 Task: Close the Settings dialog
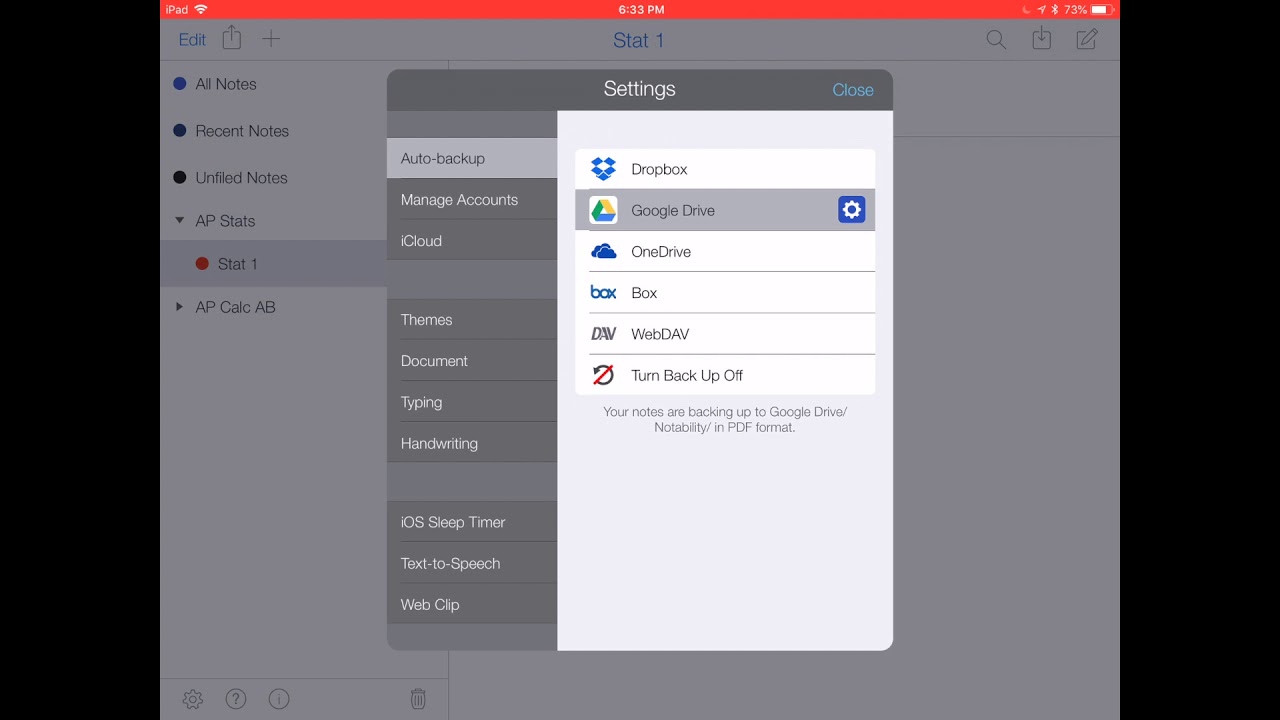click(853, 90)
